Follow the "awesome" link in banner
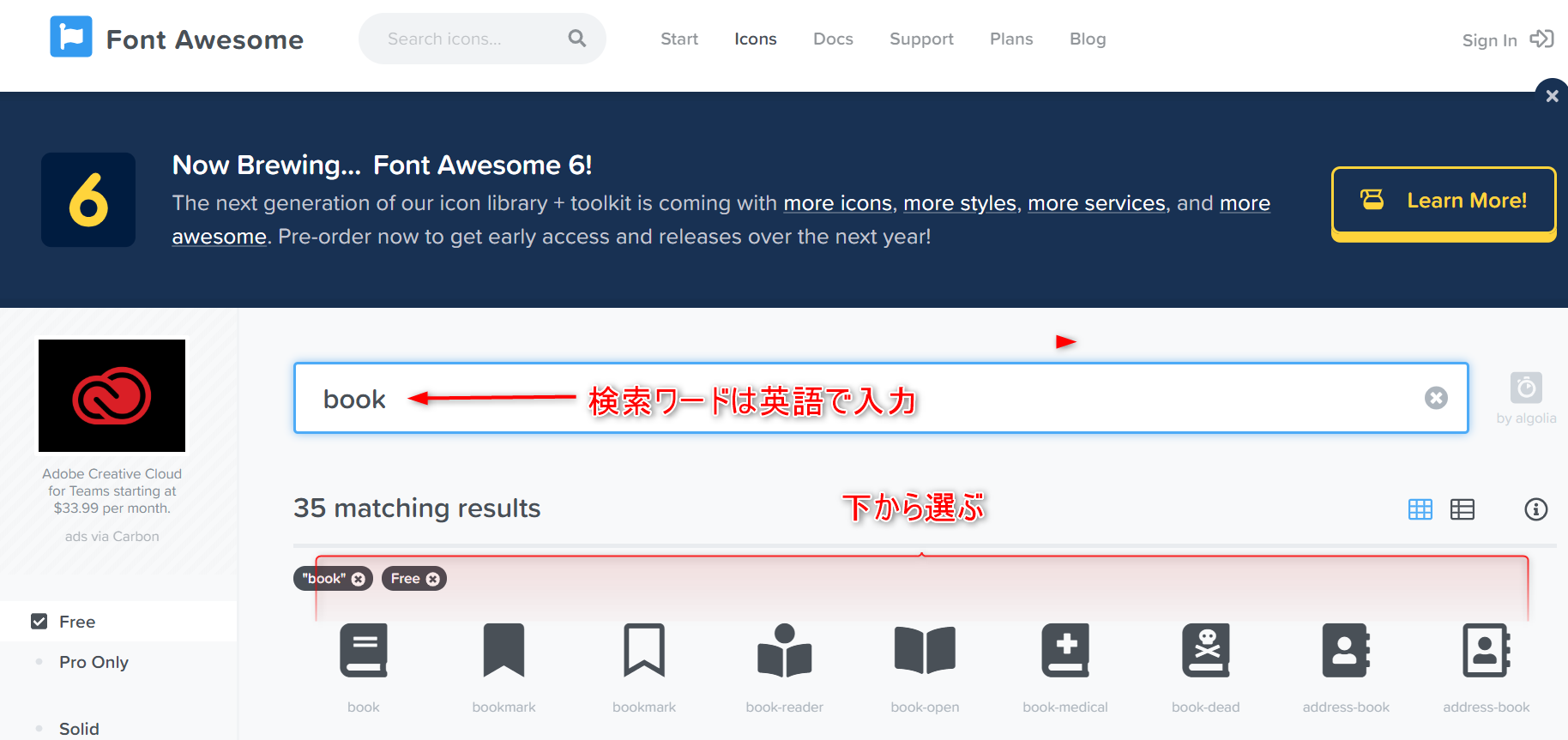Image resolution: width=1568 pixels, height=740 pixels. (x=220, y=237)
